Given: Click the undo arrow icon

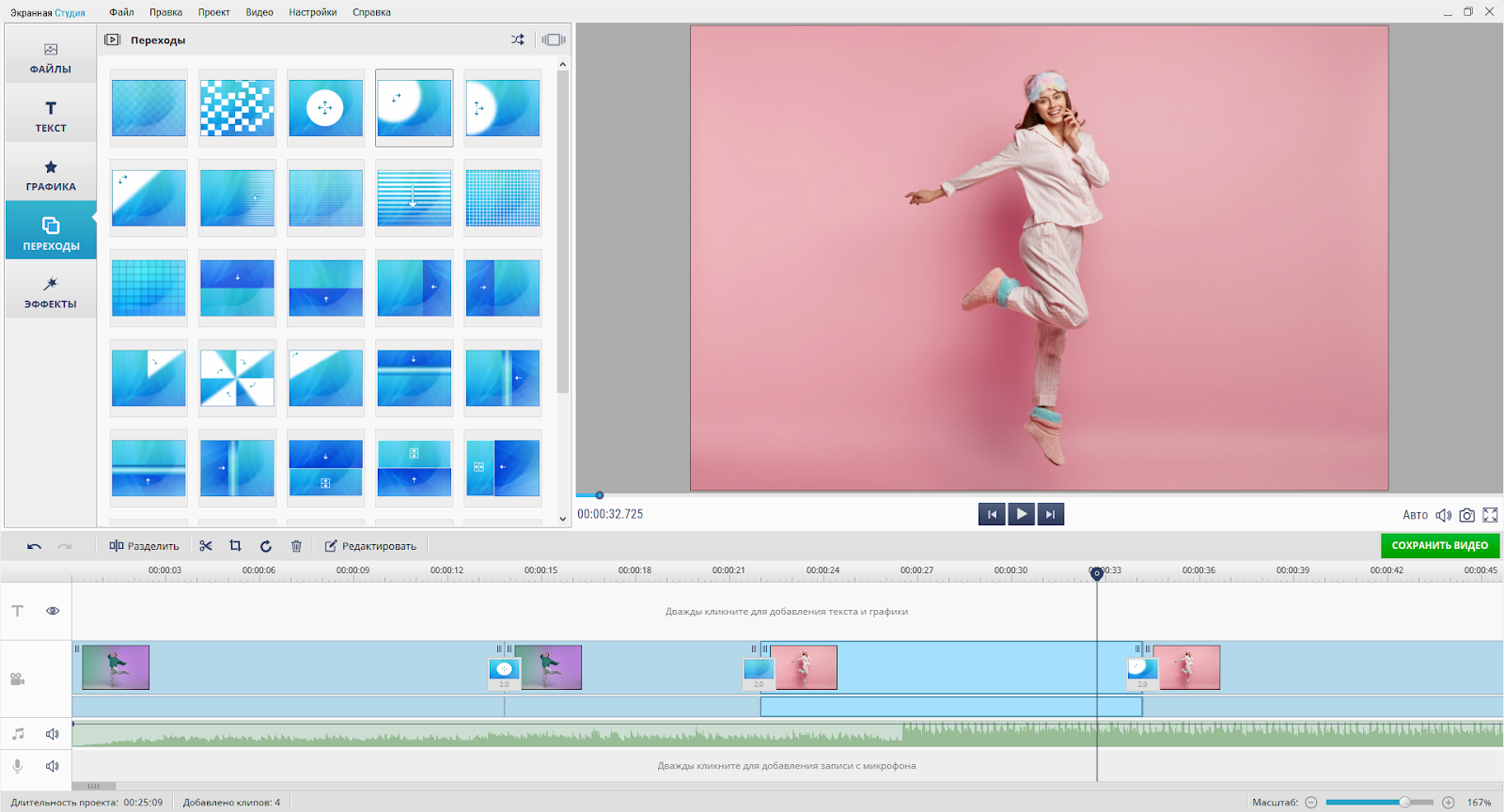Looking at the screenshot, I should [34, 546].
